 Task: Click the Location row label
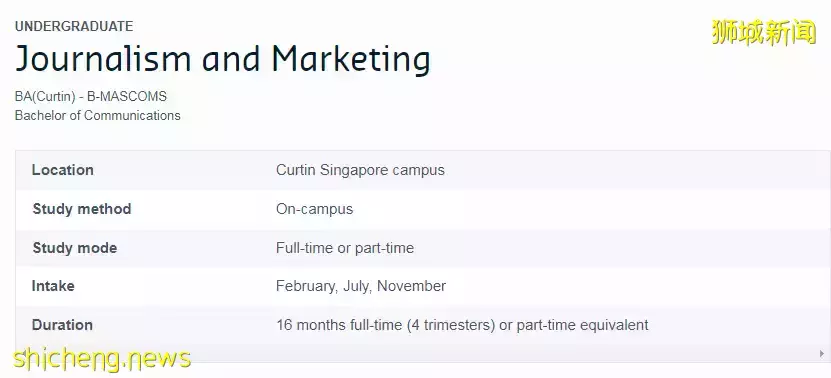[63, 170]
